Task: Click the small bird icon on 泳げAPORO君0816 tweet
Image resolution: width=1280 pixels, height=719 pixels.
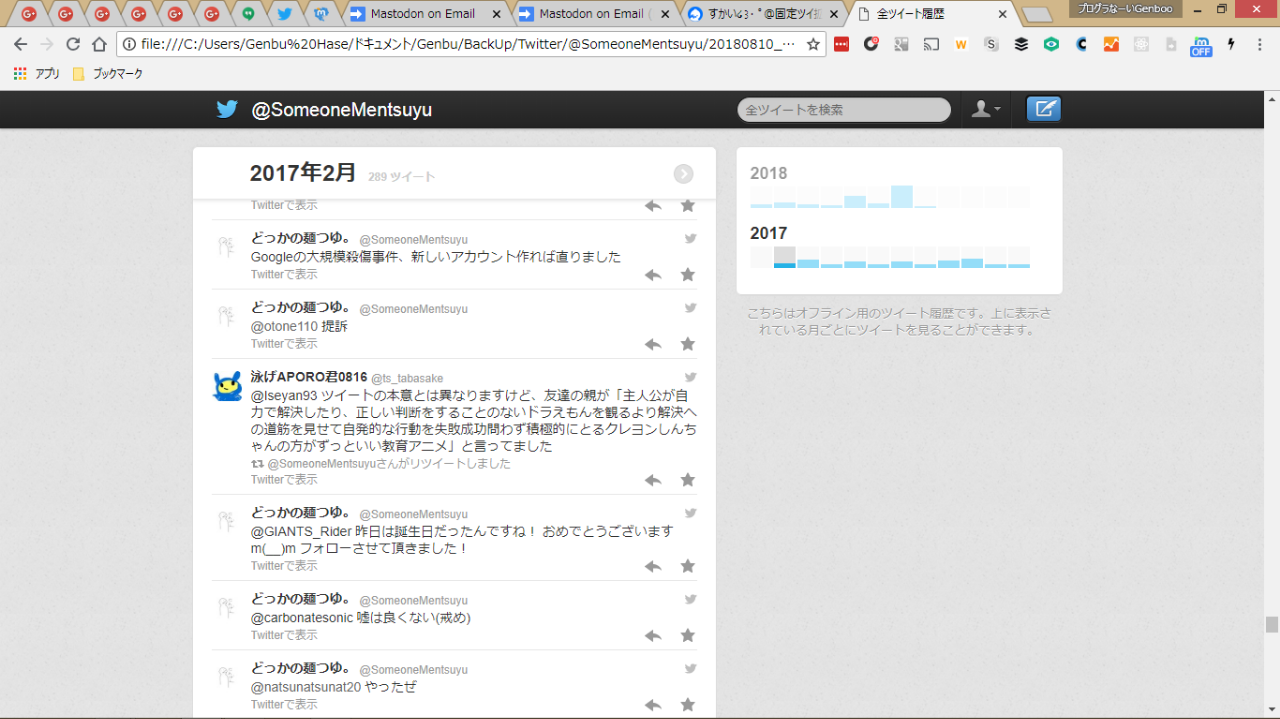Action: pos(690,377)
